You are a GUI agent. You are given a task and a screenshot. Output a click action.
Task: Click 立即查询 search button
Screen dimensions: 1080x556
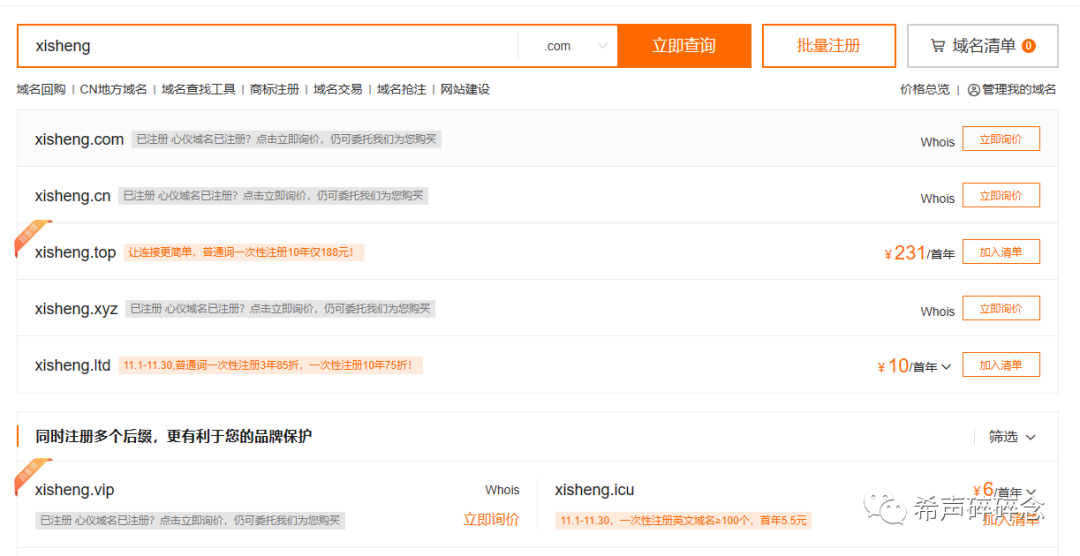click(x=684, y=46)
